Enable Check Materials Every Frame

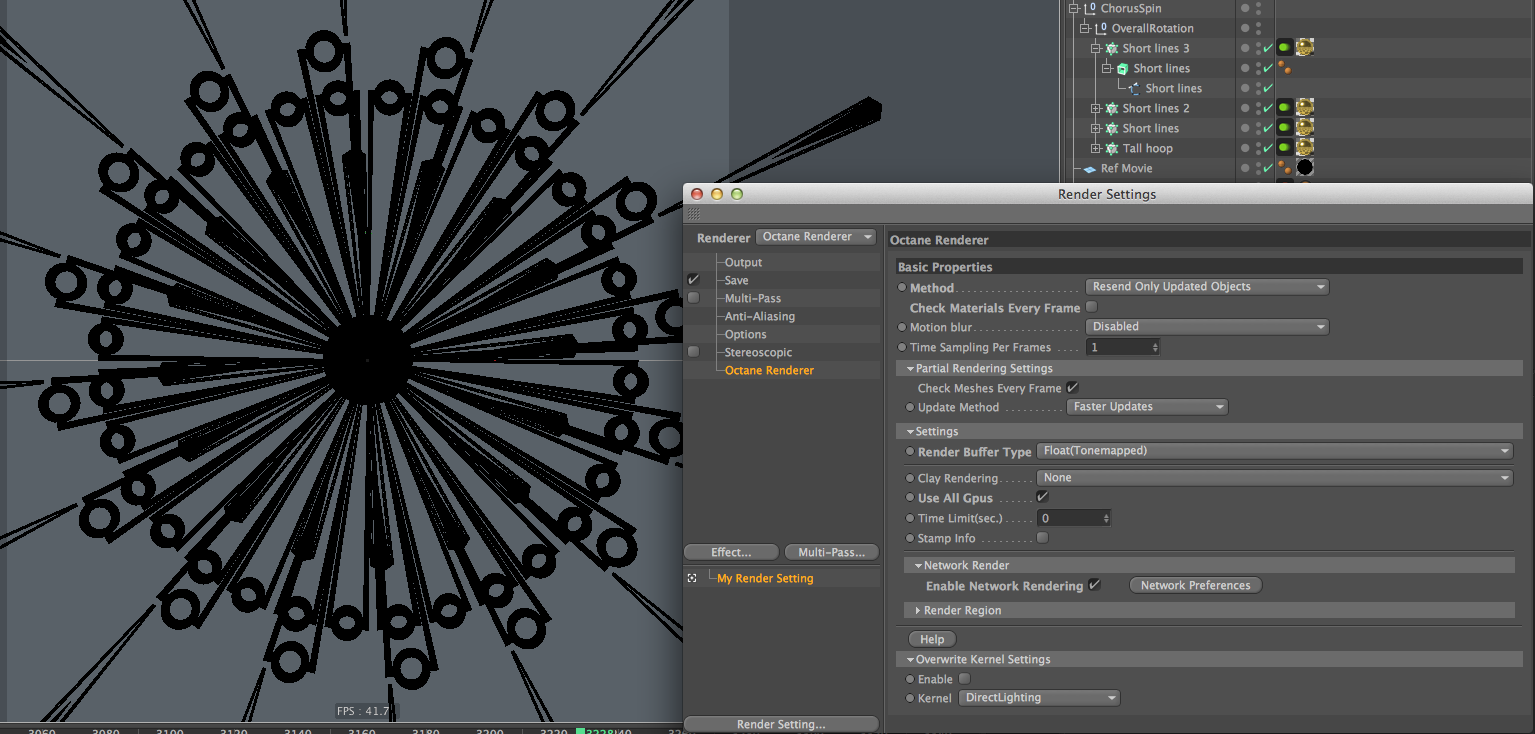coord(1092,307)
